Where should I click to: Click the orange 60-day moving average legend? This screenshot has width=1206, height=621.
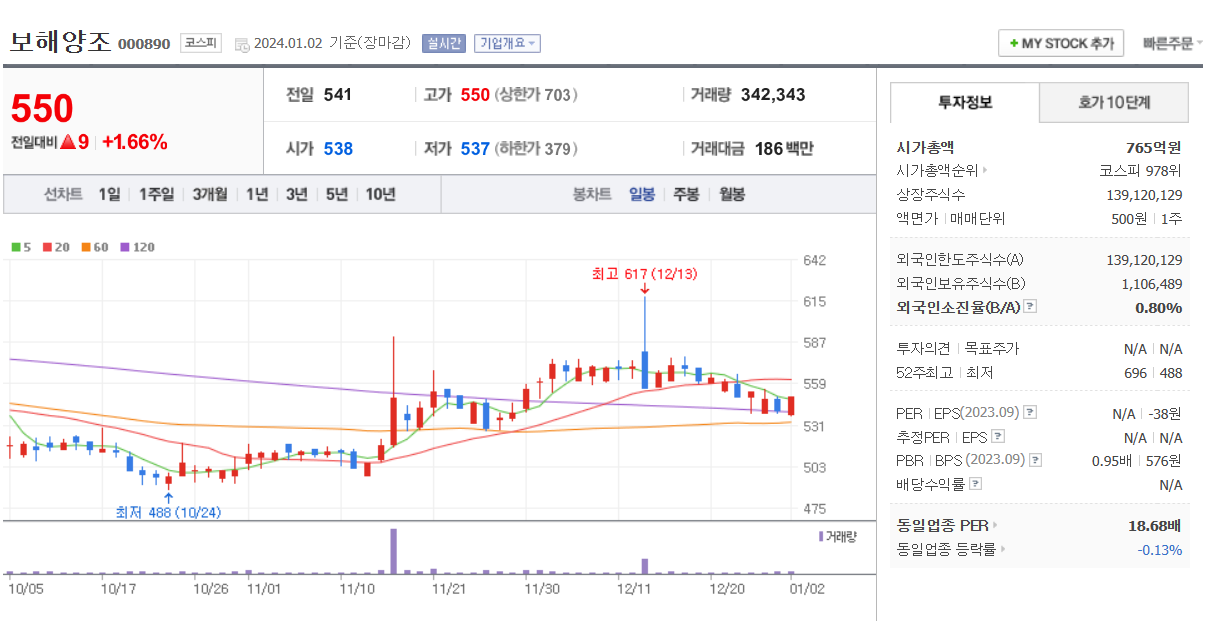(94, 247)
